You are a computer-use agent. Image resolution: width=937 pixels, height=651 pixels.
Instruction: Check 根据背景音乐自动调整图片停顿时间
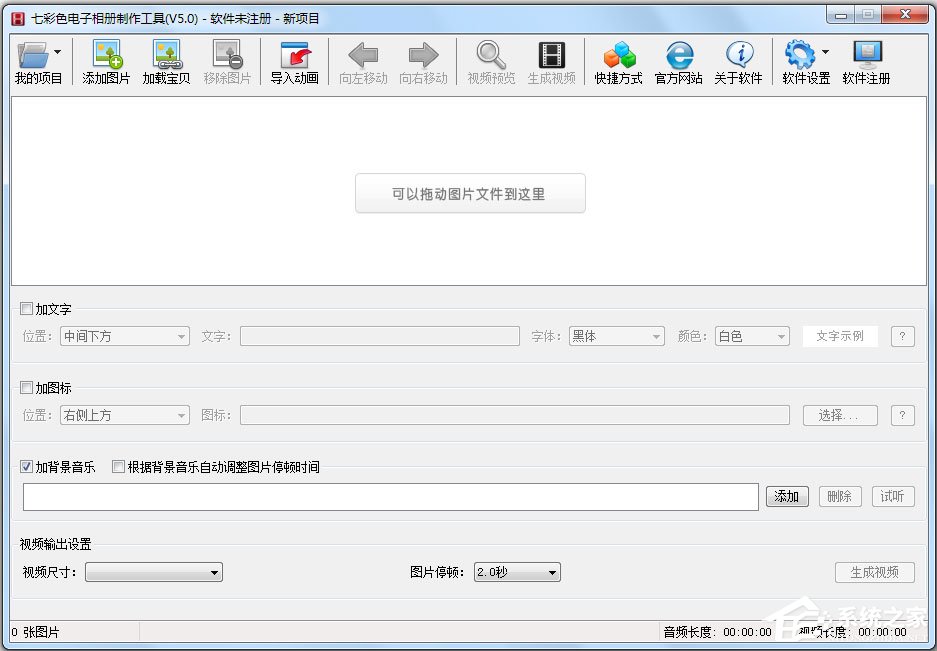click(118, 467)
